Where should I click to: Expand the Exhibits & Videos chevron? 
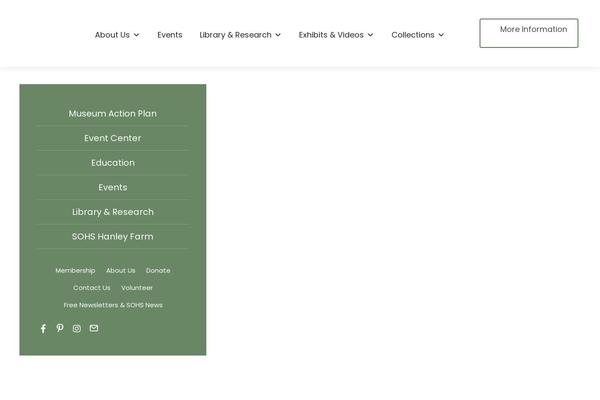pyautogui.click(x=370, y=35)
